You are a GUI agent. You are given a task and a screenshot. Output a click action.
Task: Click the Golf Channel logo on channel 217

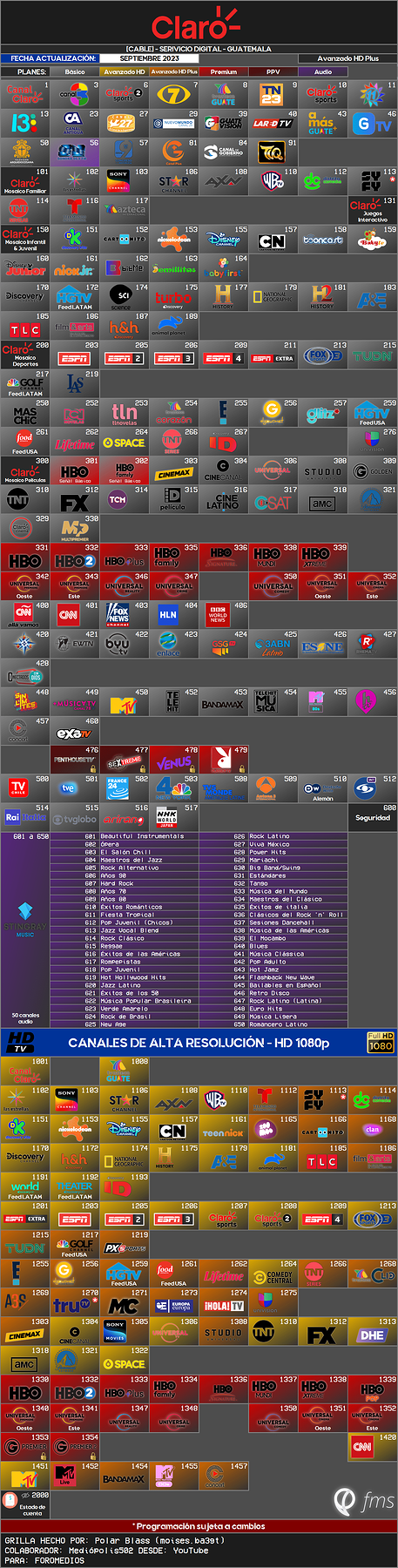point(24,382)
